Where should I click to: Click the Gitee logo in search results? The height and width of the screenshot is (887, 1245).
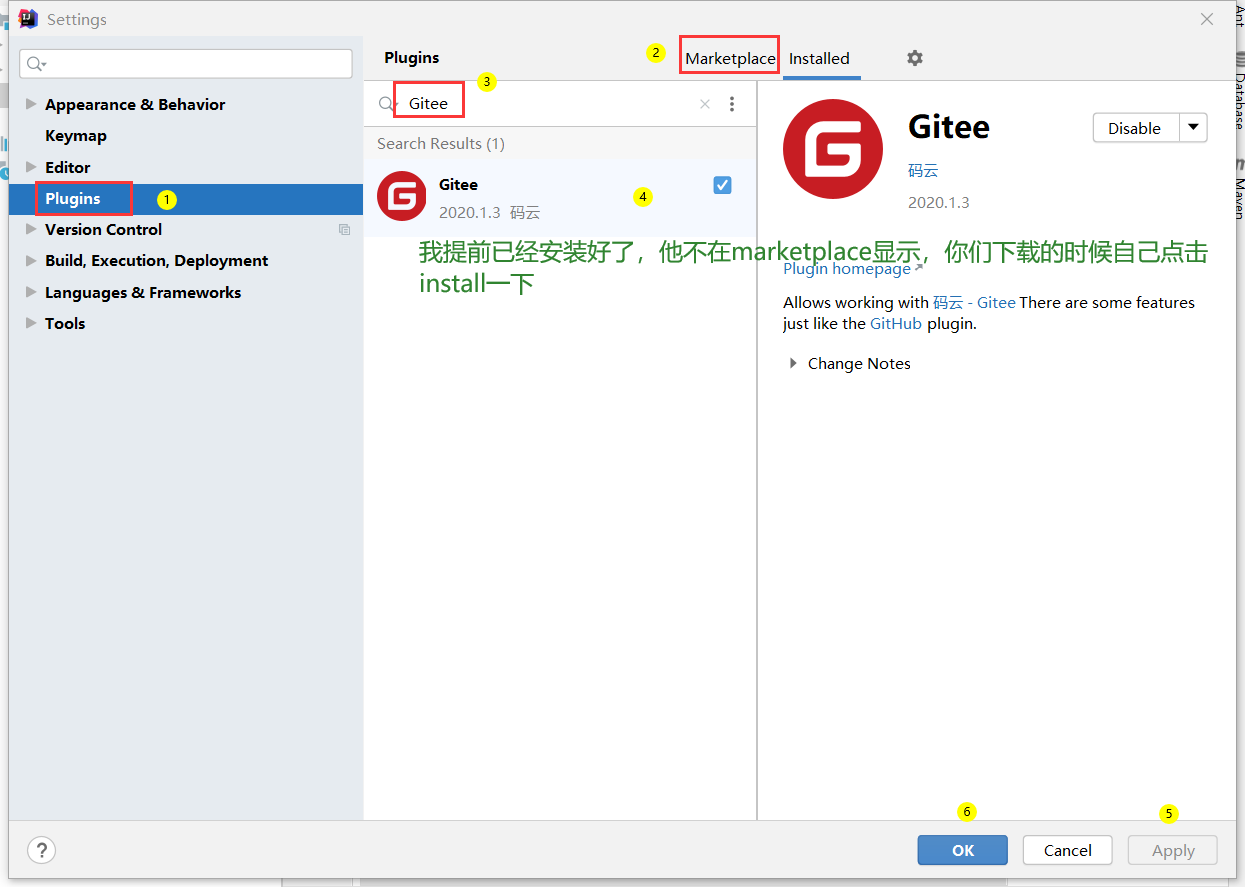click(402, 196)
